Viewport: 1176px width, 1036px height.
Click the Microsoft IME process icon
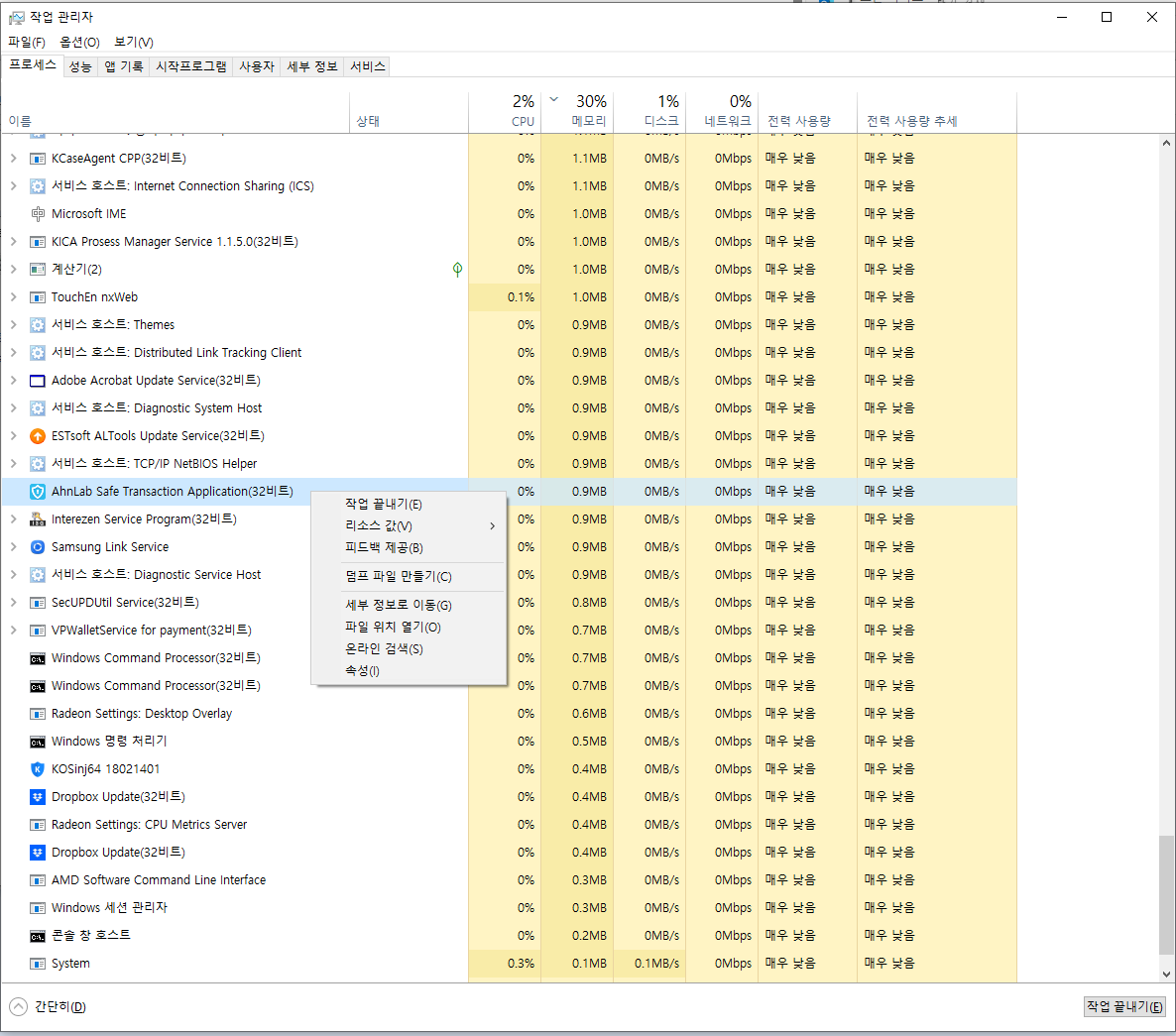[x=38, y=214]
